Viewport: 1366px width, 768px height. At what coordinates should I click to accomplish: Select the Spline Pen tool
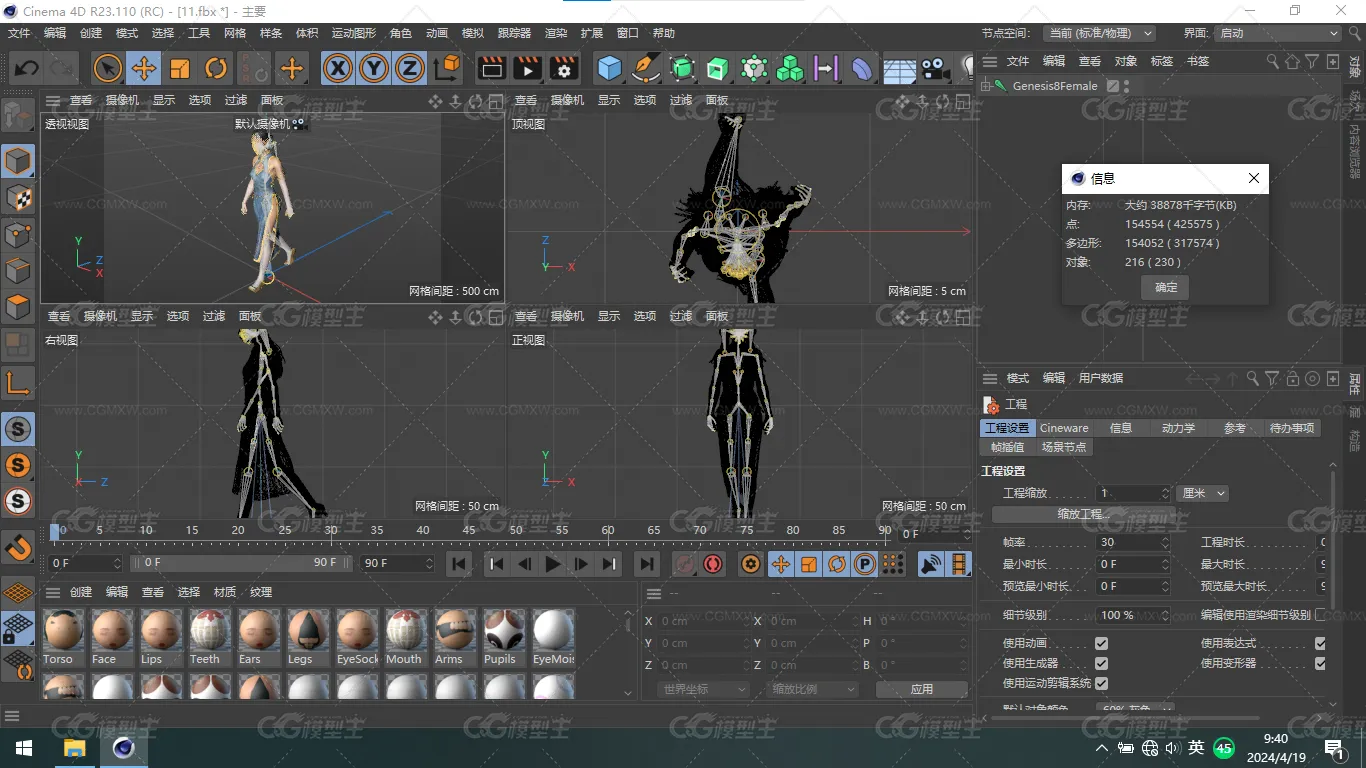pos(646,68)
